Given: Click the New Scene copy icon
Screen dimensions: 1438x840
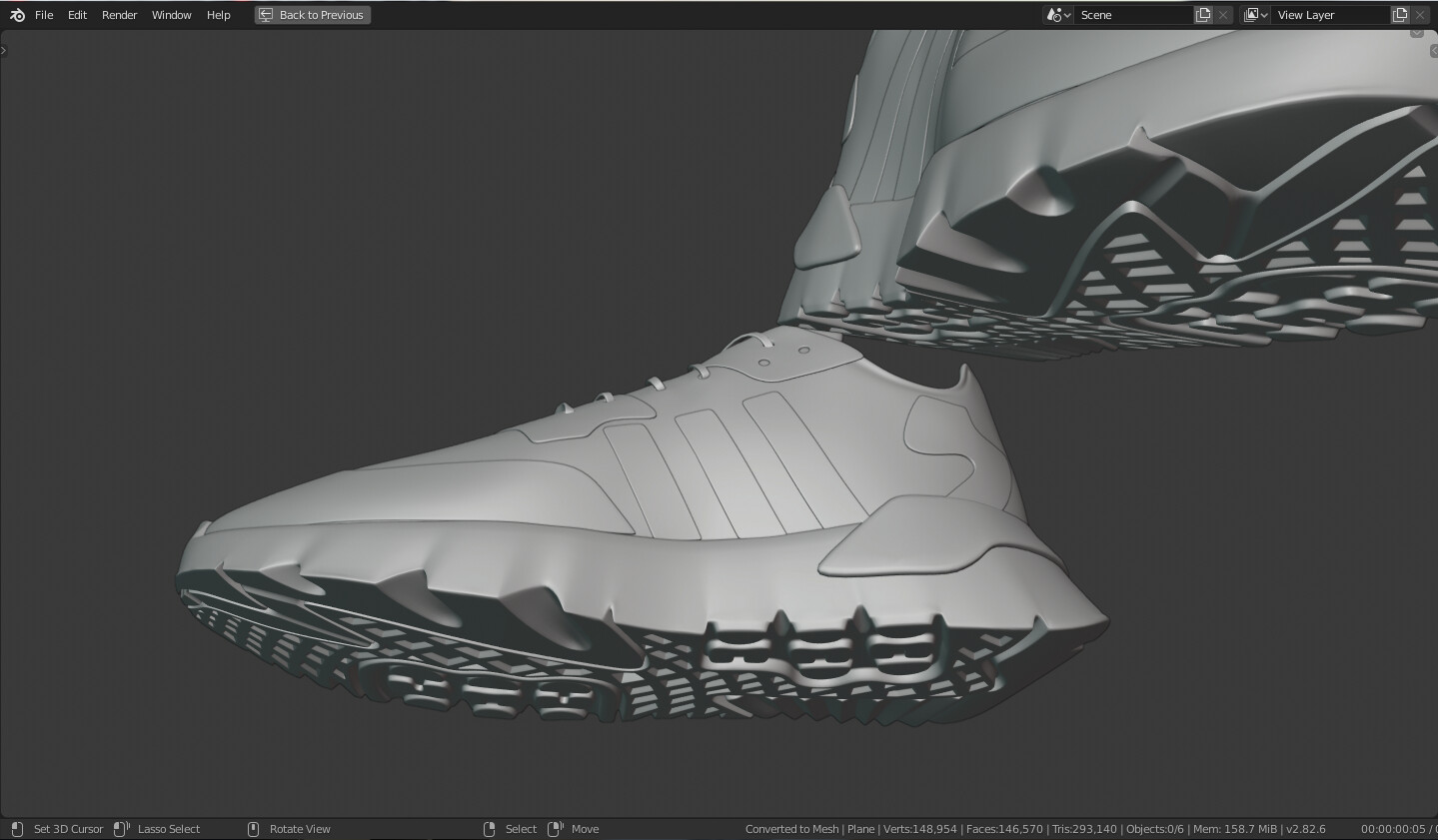Looking at the screenshot, I should click(1203, 15).
